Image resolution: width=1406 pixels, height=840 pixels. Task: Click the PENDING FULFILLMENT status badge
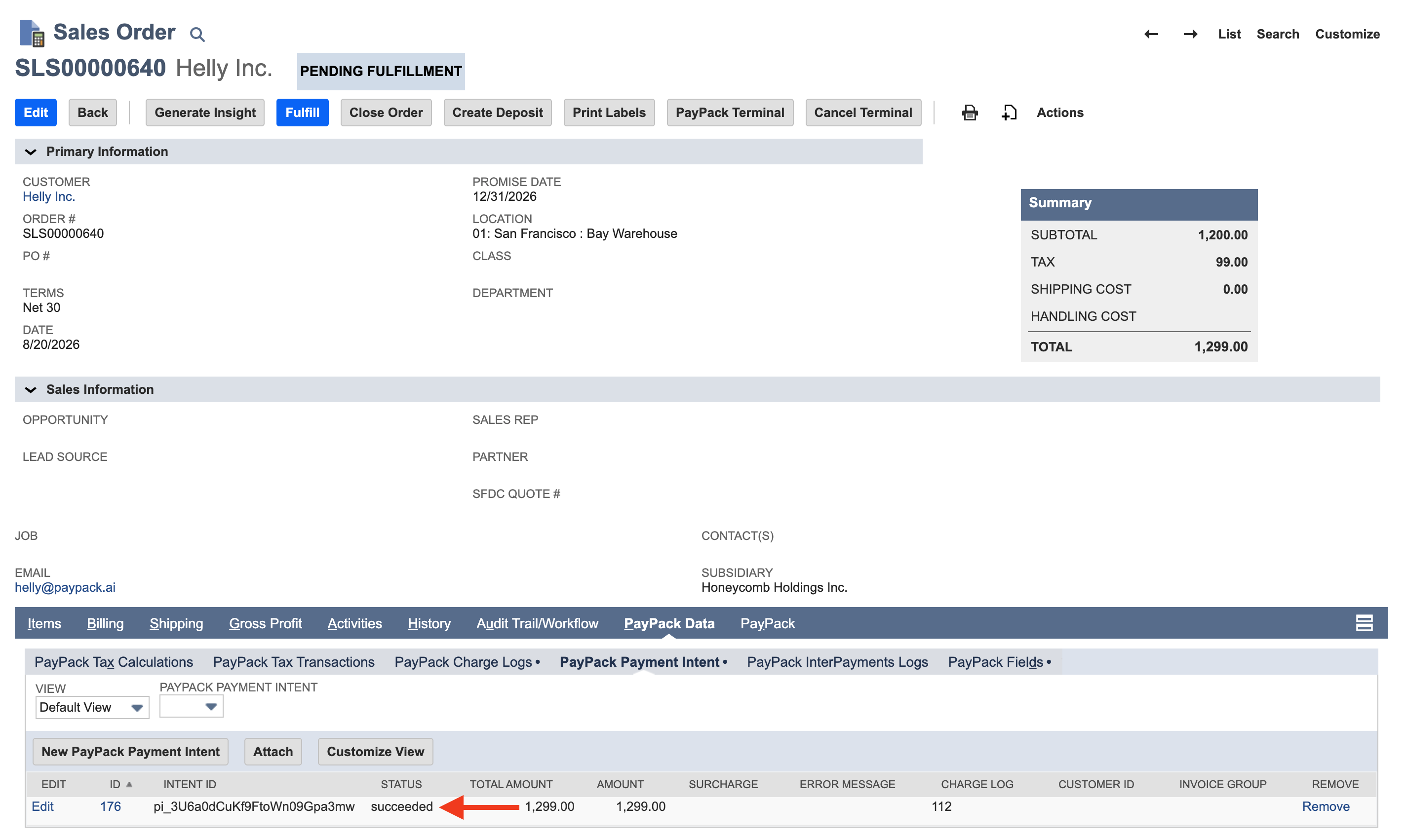[x=381, y=72]
